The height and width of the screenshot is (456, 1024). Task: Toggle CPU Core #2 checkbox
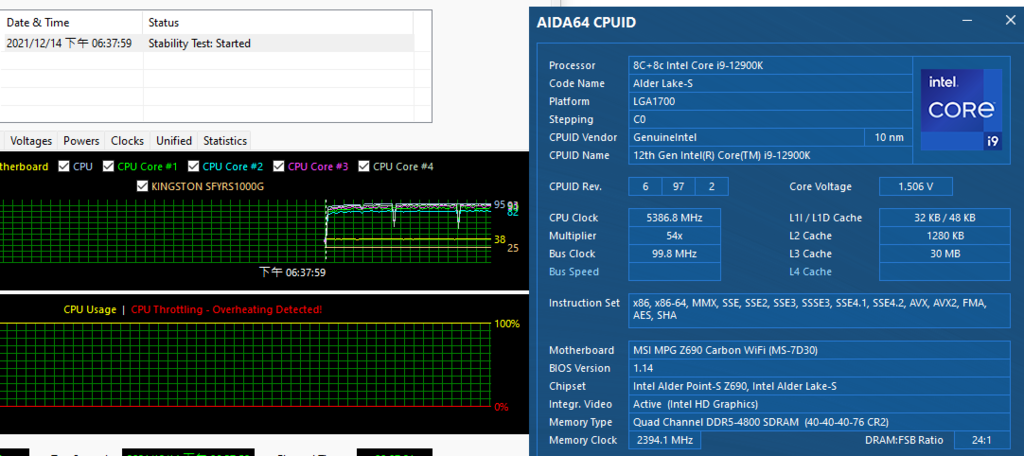(x=193, y=167)
